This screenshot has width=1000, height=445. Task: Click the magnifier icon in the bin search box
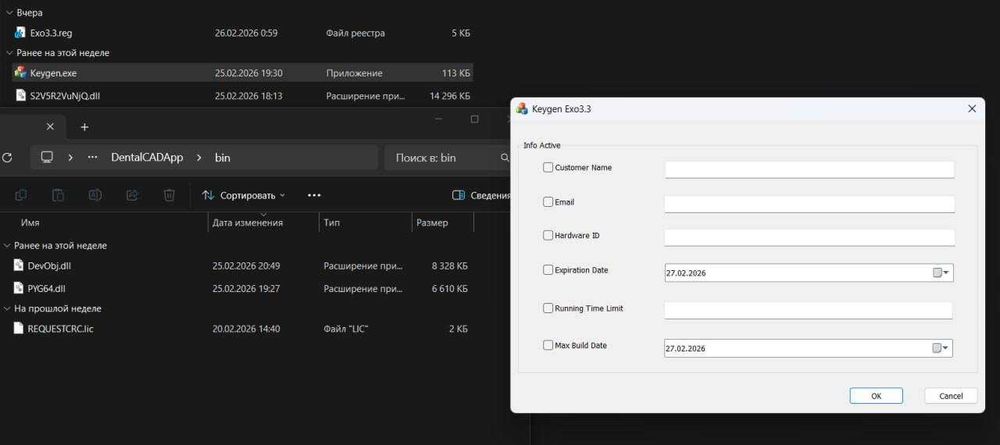(503, 157)
